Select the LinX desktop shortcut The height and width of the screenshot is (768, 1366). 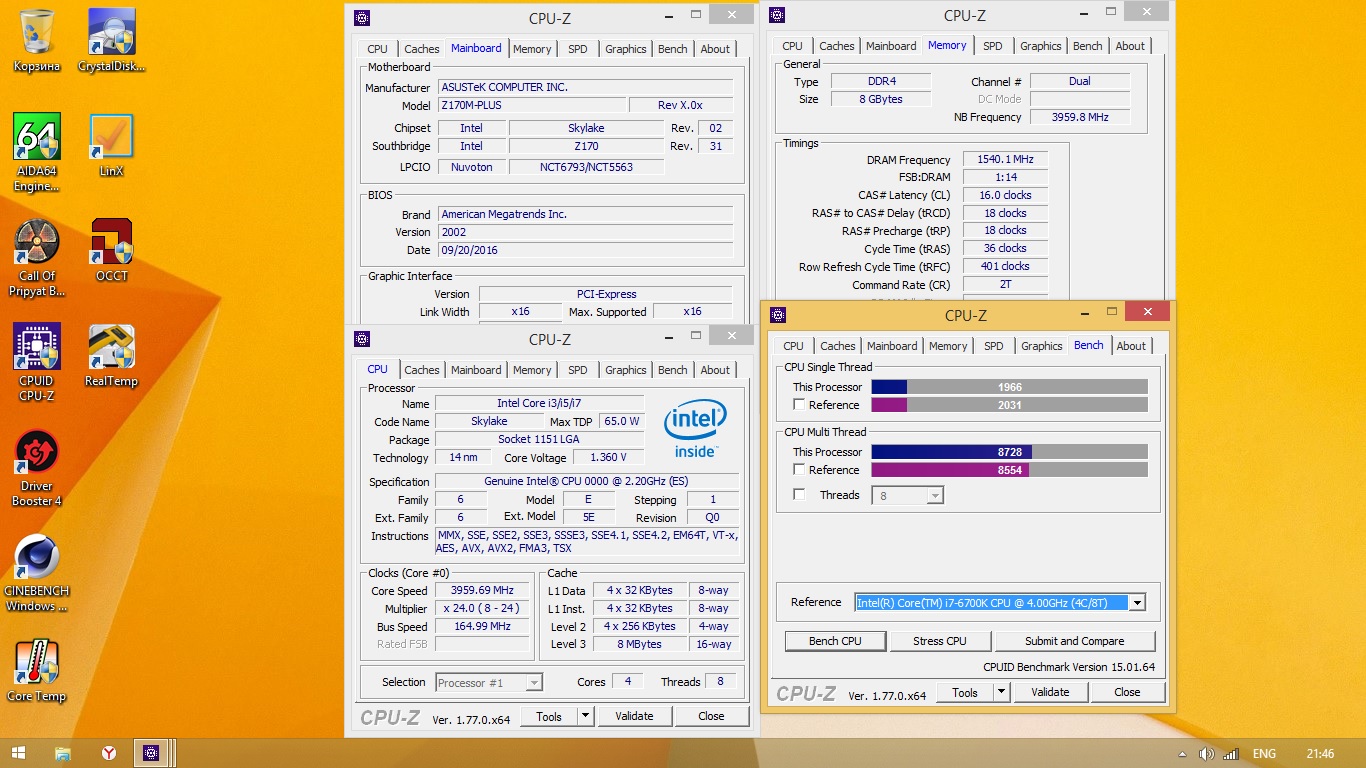coord(112,146)
